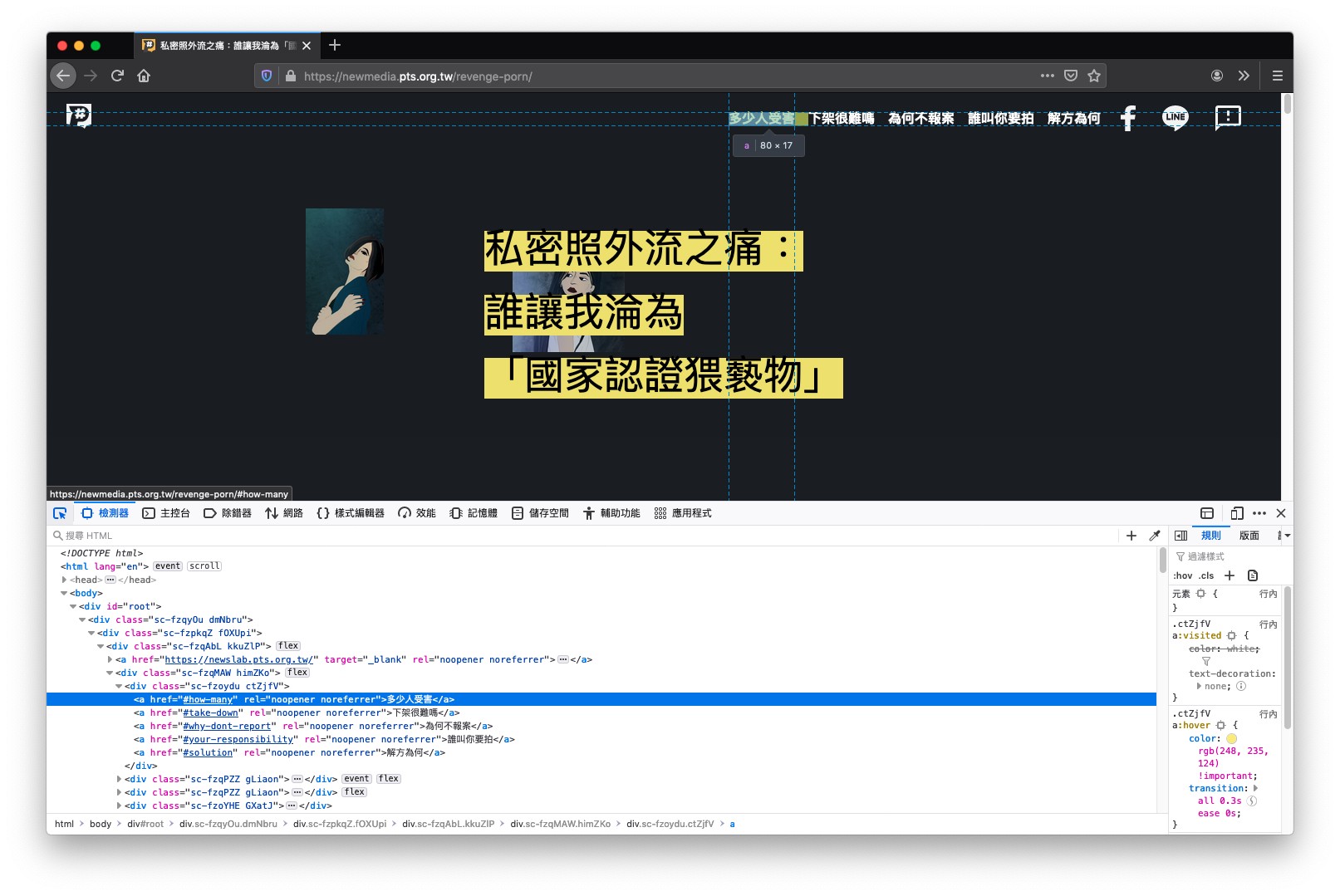Click the 解方為何 navigation link
The image size is (1340, 896).
point(1073,118)
